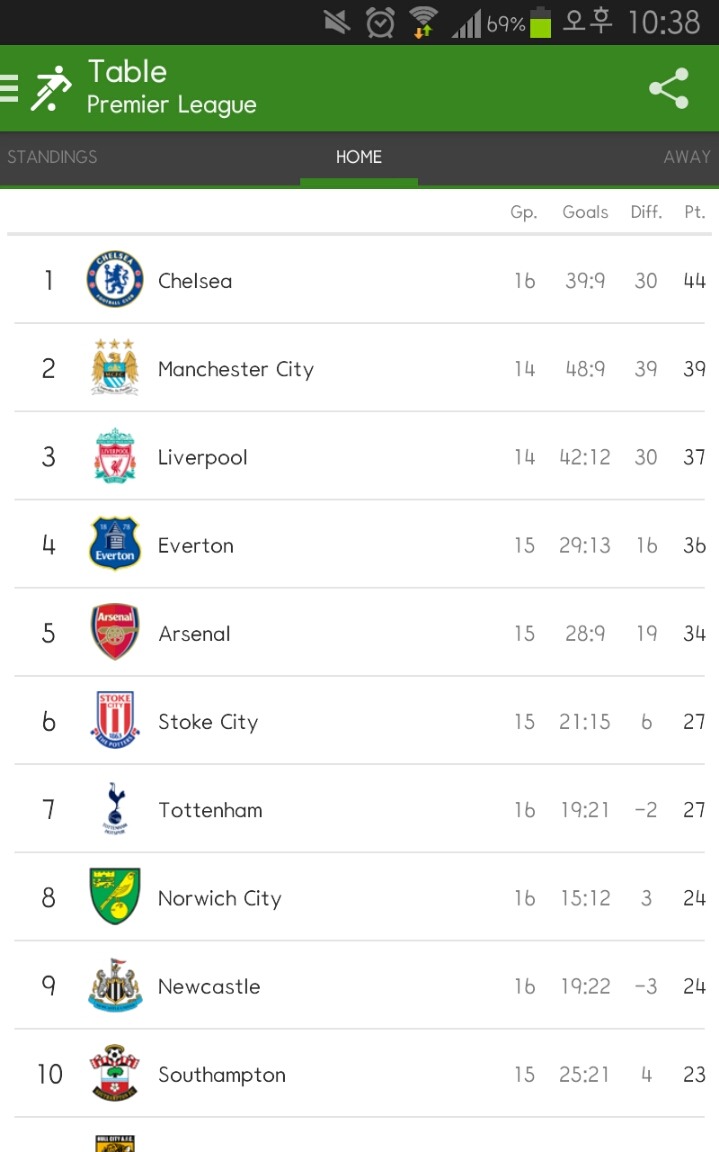The width and height of the screenshot is (719, 1152).
Task: Switch to the Away tab
Action: click(686, 157)
